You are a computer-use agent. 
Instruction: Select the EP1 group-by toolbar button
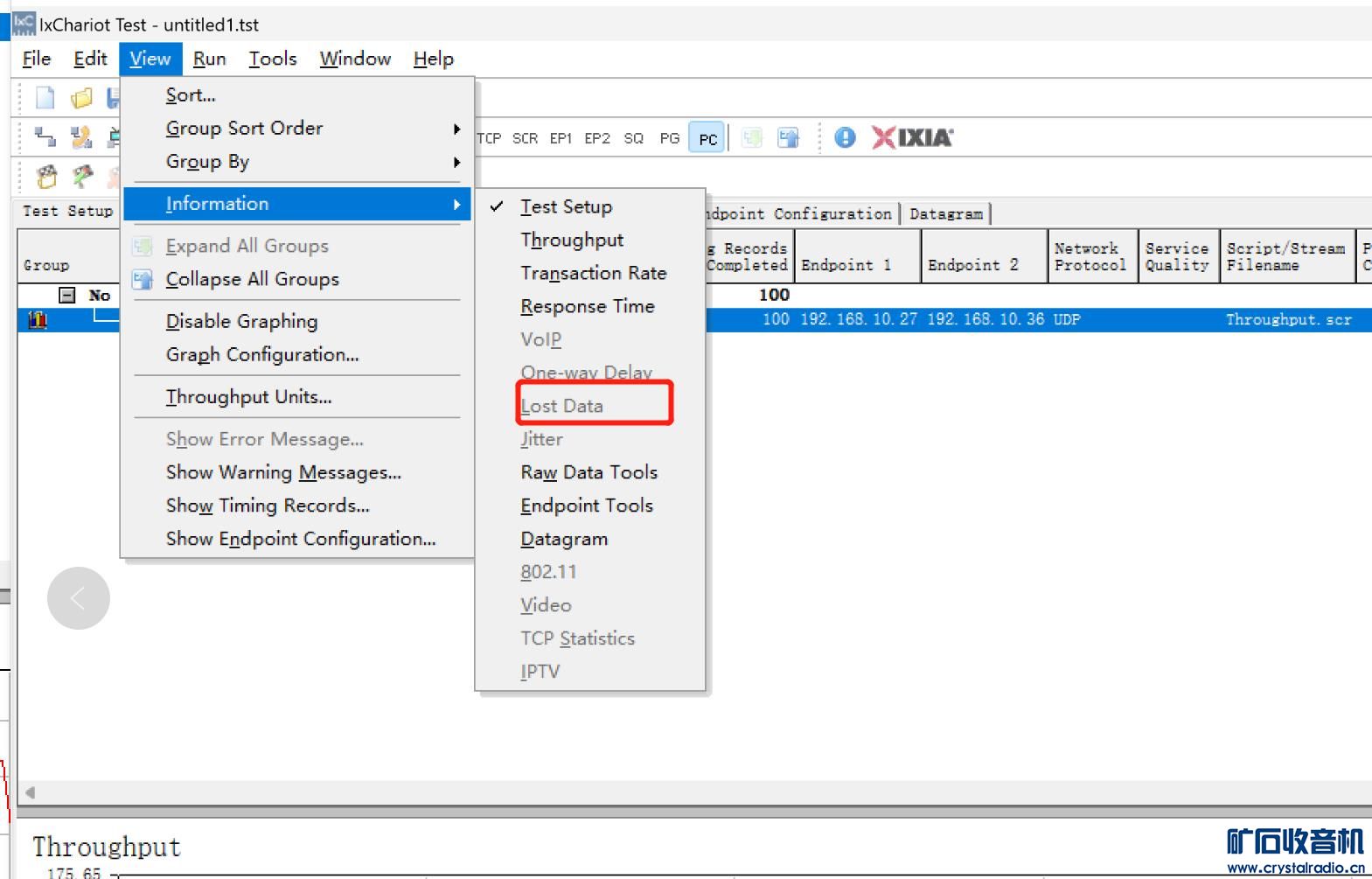click(x=561, y=138)
